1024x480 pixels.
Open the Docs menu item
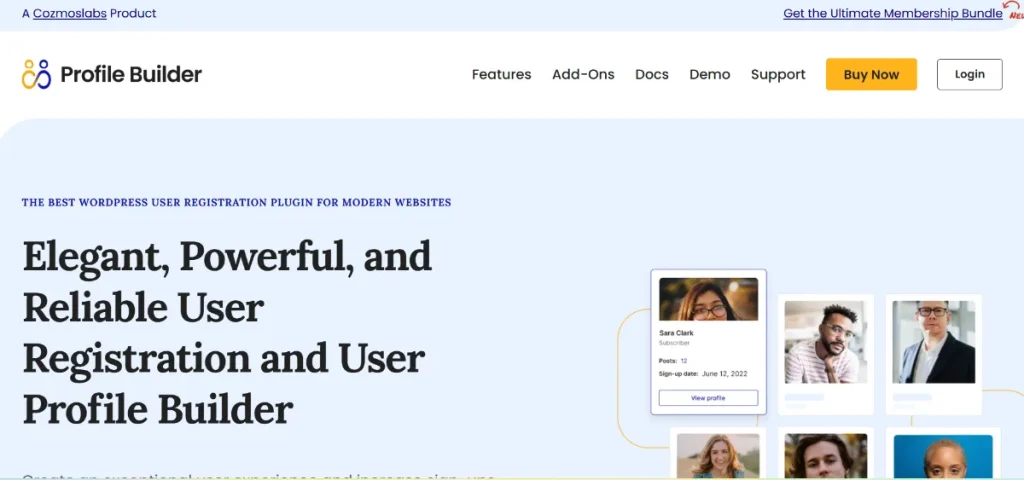[x=652, y=74]
